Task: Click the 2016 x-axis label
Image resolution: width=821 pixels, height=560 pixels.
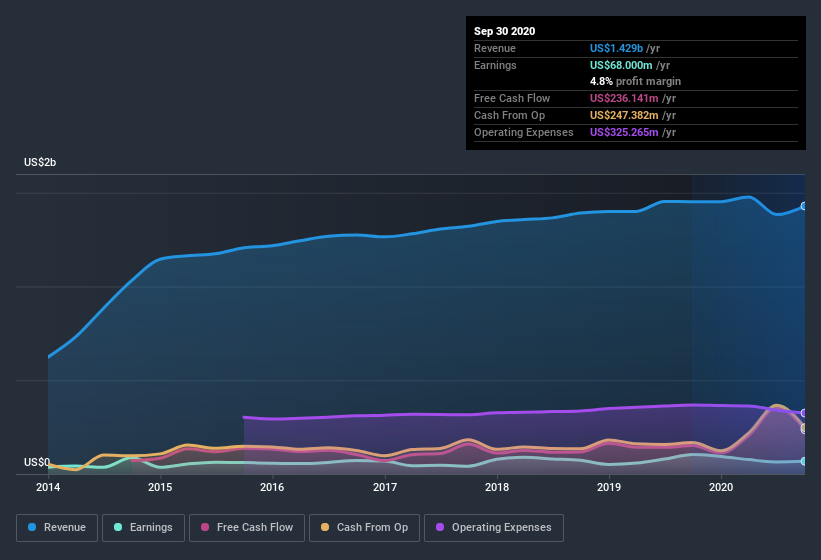Action: (x=272, y=487)
